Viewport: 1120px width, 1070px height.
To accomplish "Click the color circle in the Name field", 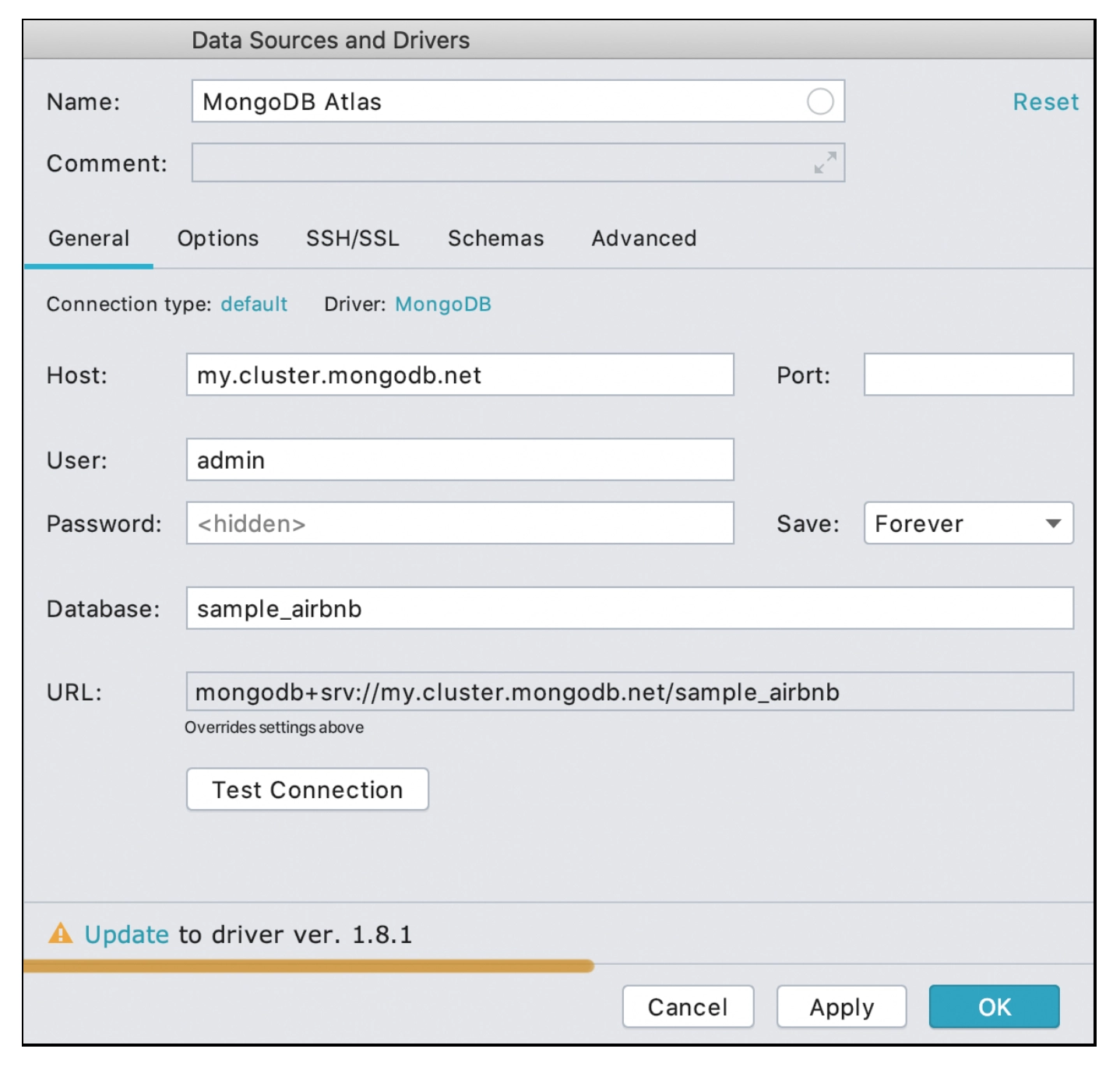I will pos(820,101).
